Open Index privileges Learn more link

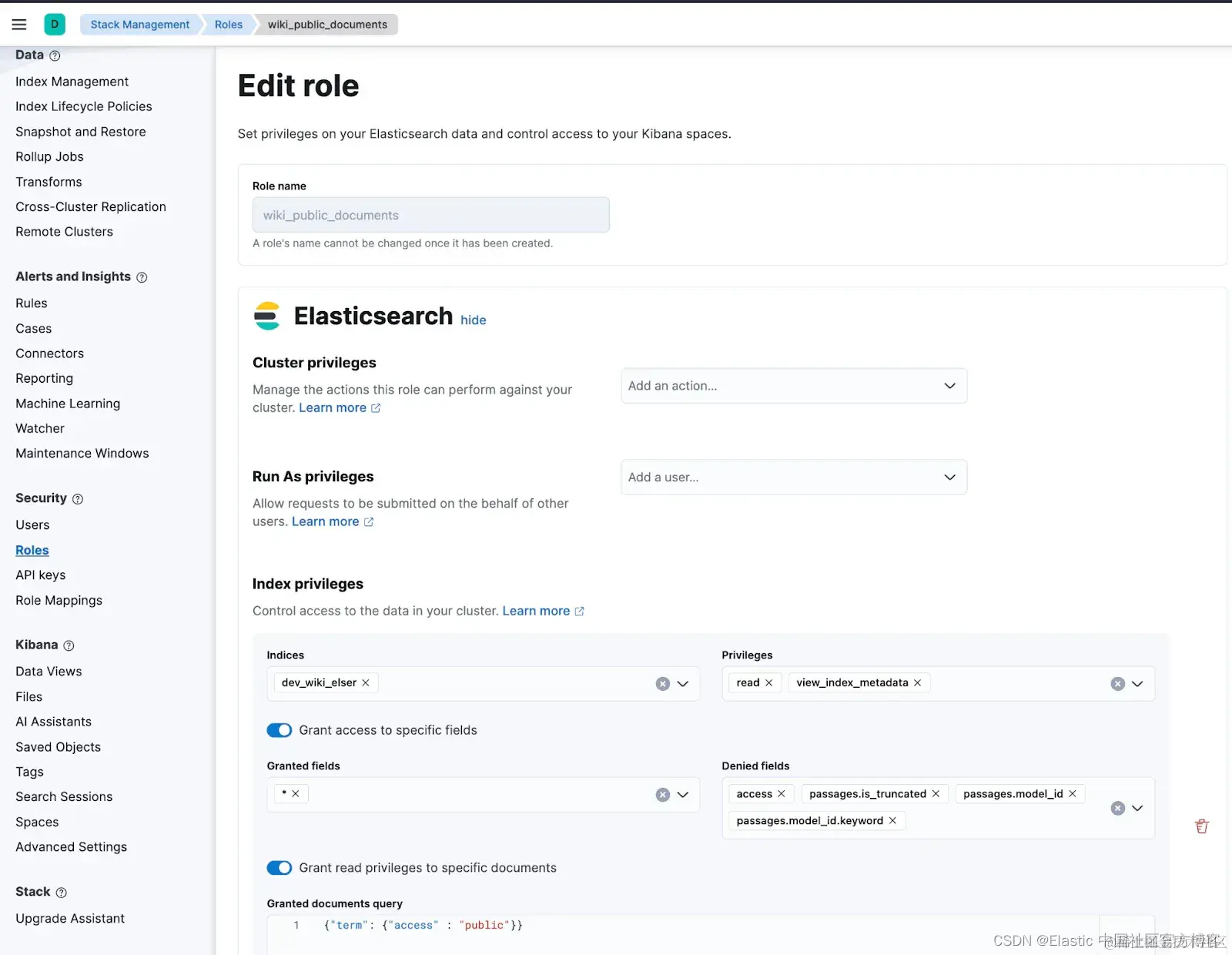tap(544, 612)
